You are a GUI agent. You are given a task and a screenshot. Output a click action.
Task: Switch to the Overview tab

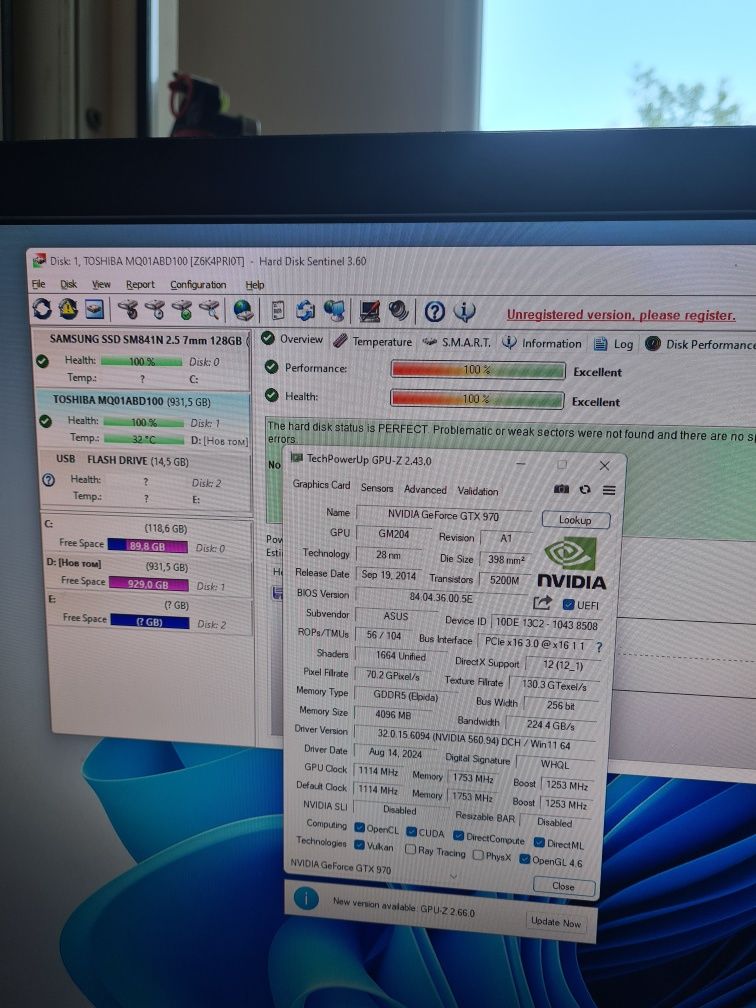[292, 339]
